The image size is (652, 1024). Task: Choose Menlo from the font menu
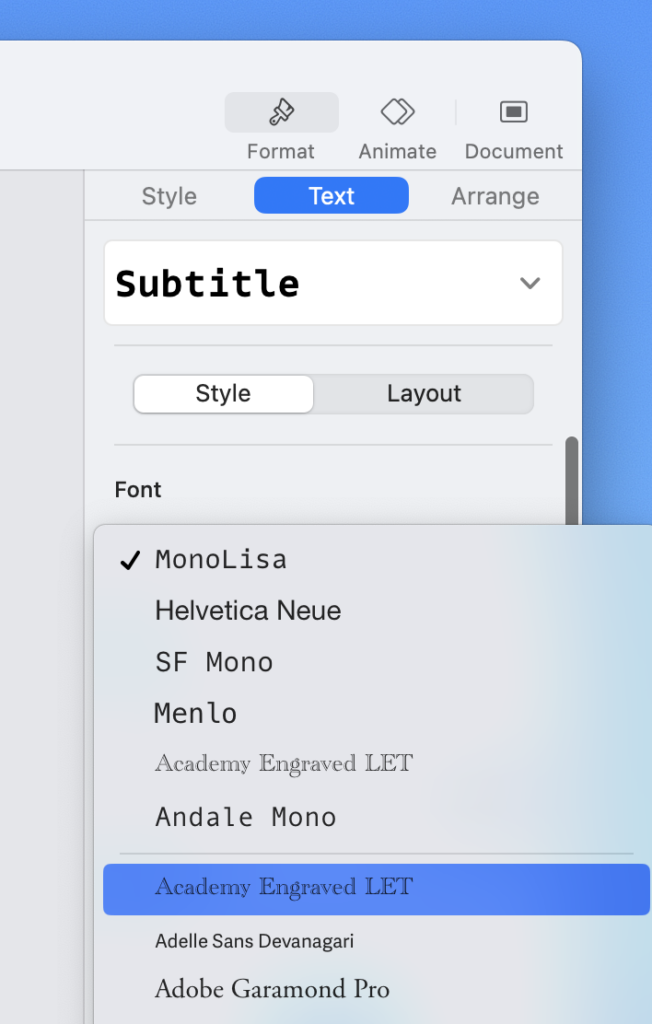196,714
